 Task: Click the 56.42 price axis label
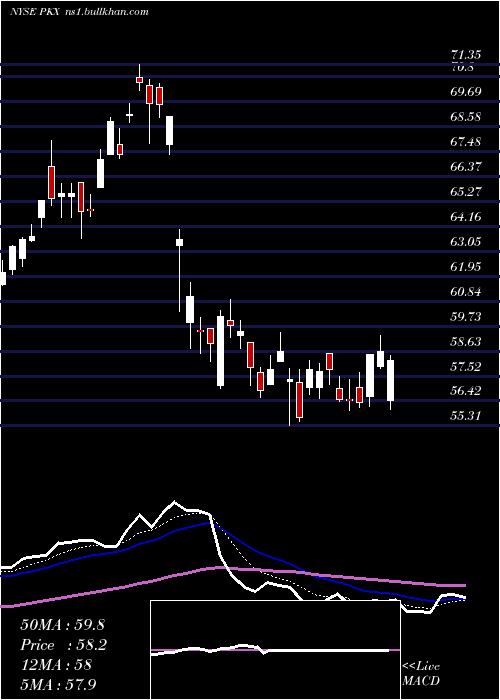click(x=466, y=391)
